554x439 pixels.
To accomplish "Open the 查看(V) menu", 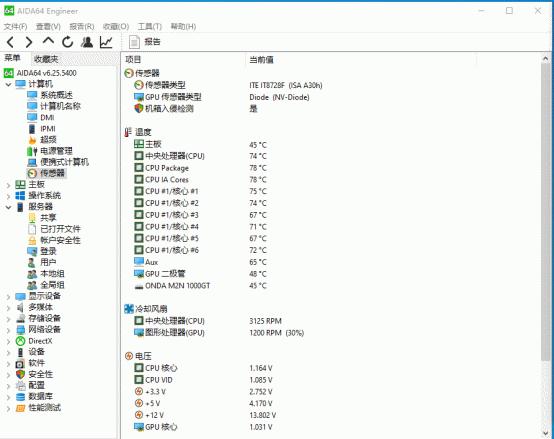I will point(48,26).
